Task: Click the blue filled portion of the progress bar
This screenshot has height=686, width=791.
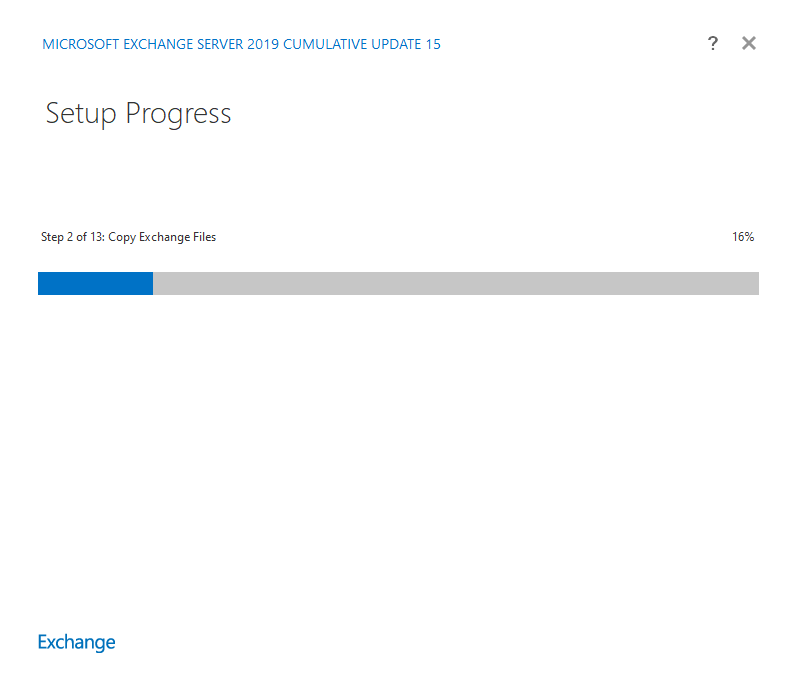Action: coord(95,284)
